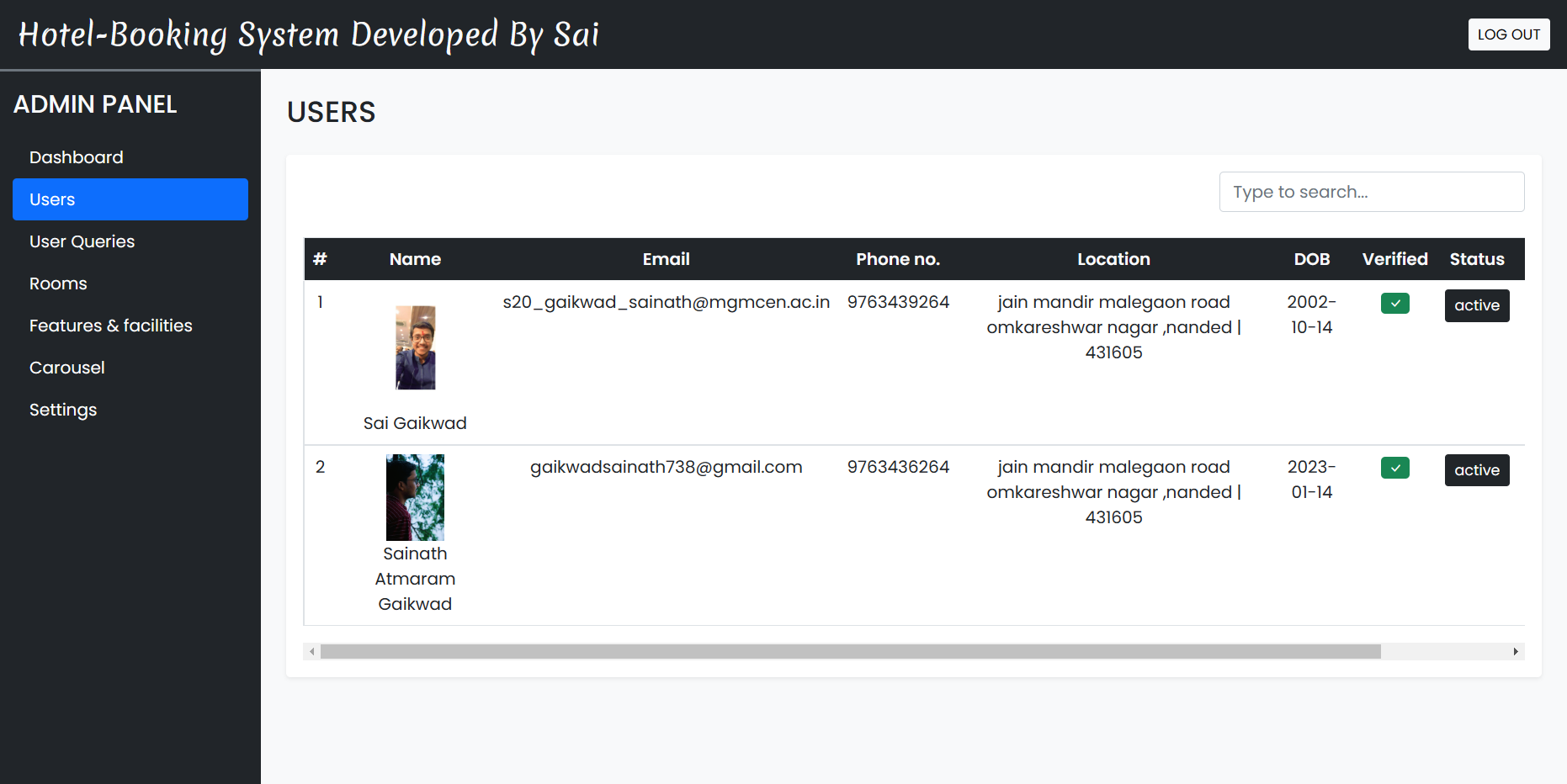Open Settings from the admin sidebar

coord(63,410)
